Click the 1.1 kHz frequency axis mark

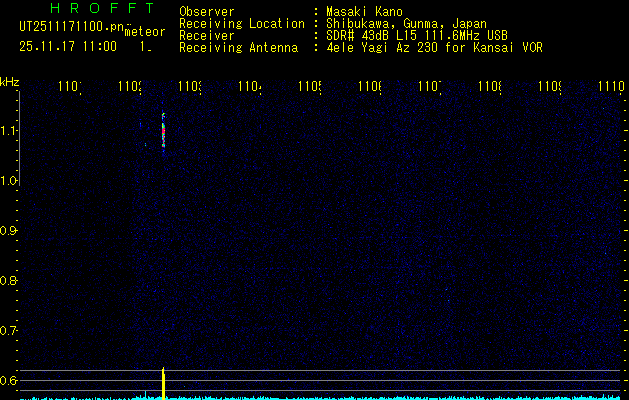click(9, 131)
